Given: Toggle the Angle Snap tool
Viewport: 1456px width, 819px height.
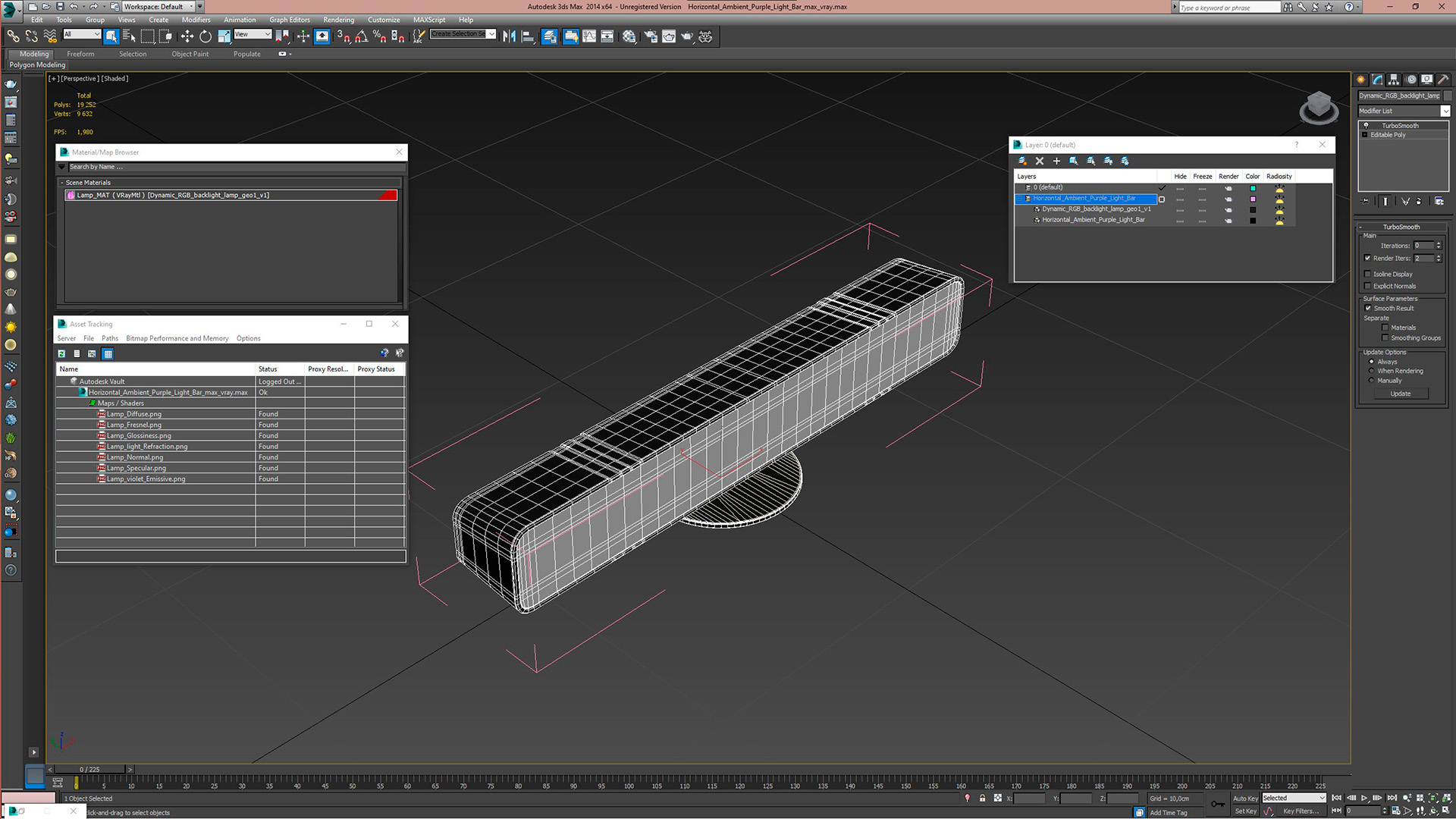Looking at the screenshot, I should [x=361, y=36].
